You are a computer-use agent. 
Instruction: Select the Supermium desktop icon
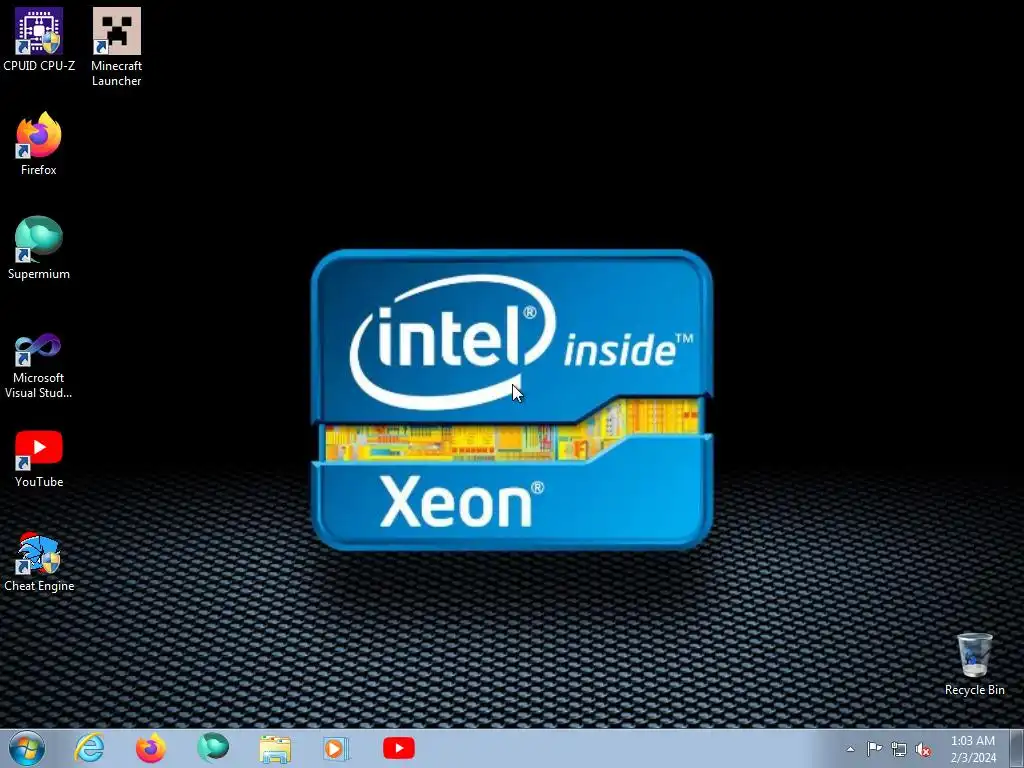click(x=39, y=248)
